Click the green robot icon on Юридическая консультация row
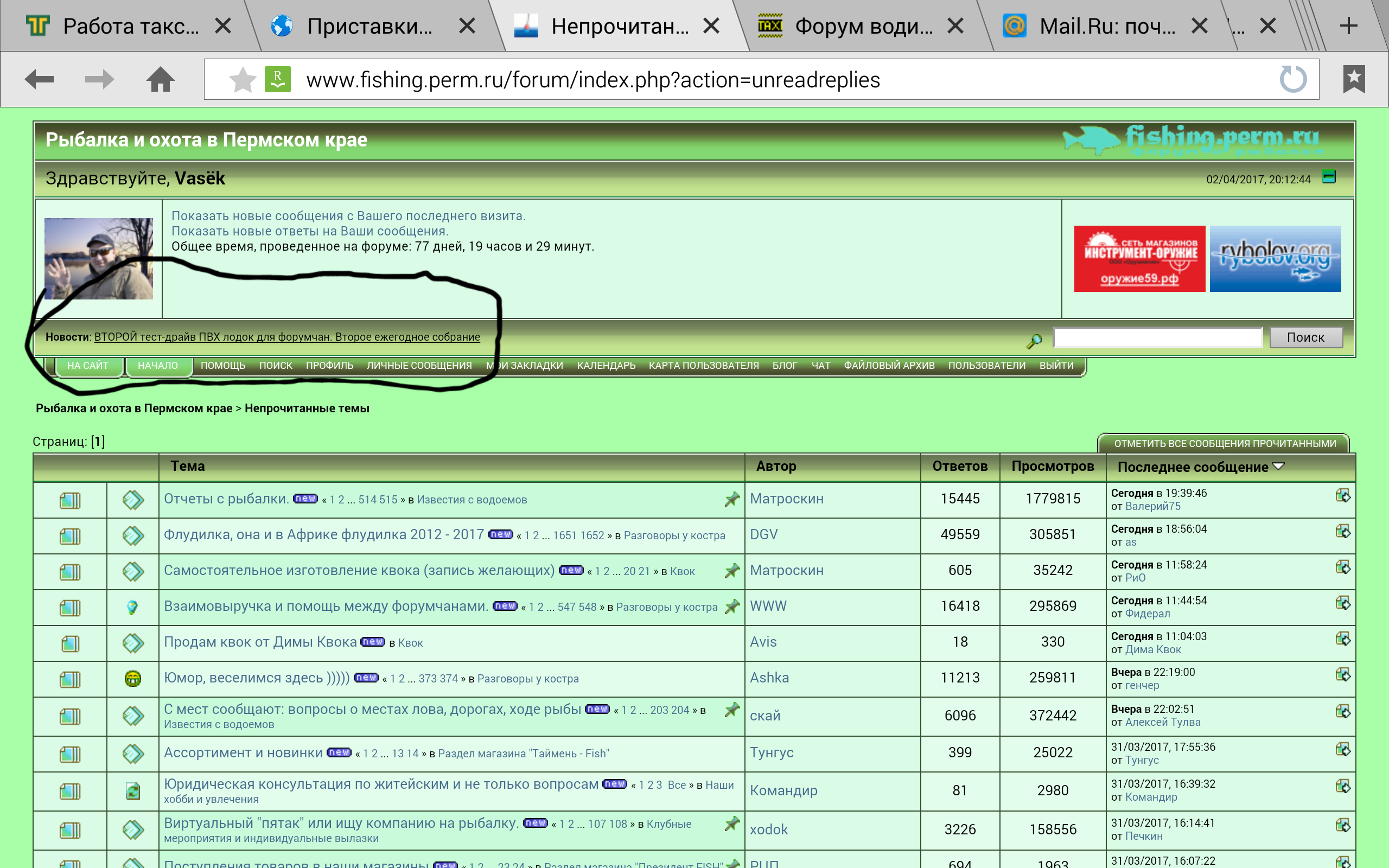This screenshot has height=868, width=1389. pos(132,791)
